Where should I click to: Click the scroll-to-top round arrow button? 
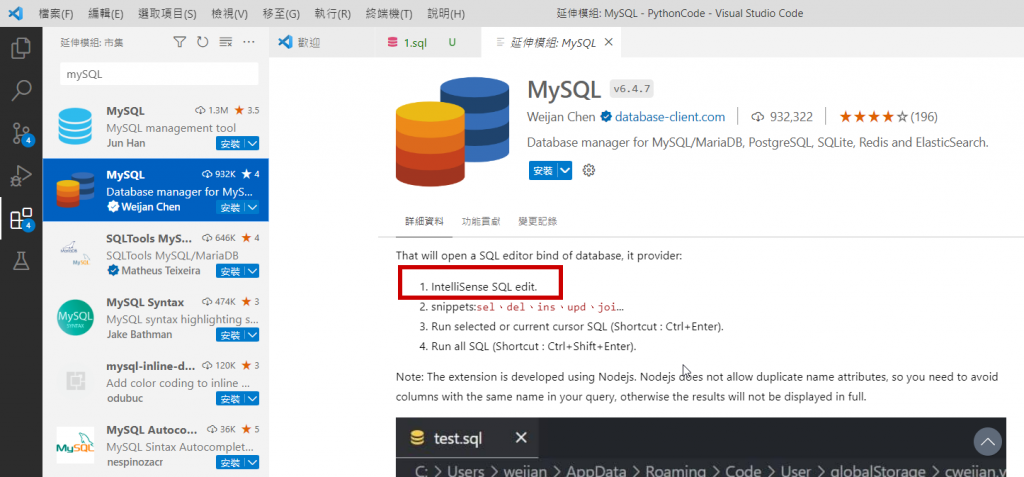click(x=987, y=442)
